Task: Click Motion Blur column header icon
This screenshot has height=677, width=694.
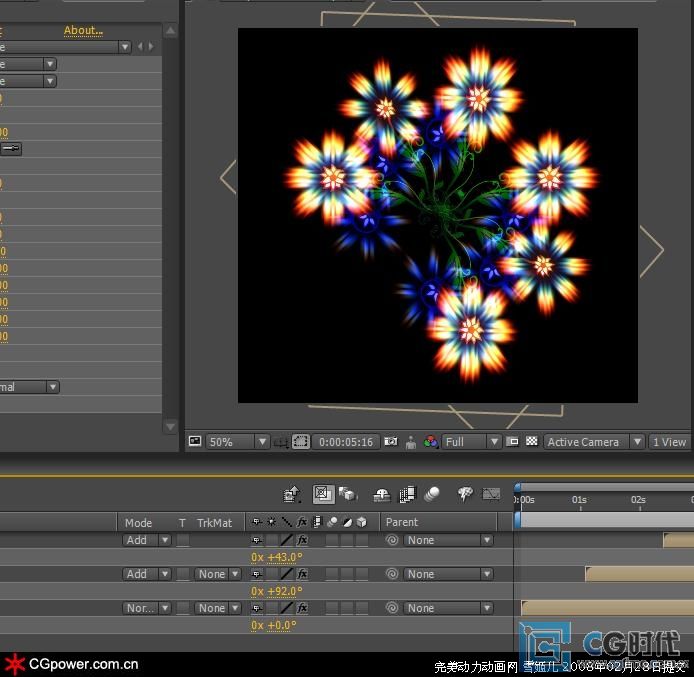Action: tap(332, 522)
